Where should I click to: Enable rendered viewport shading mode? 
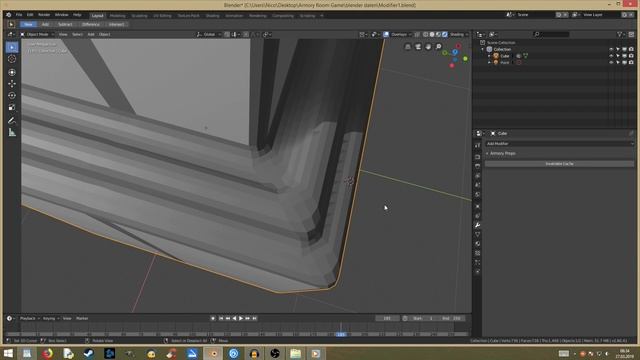(445, 34)
